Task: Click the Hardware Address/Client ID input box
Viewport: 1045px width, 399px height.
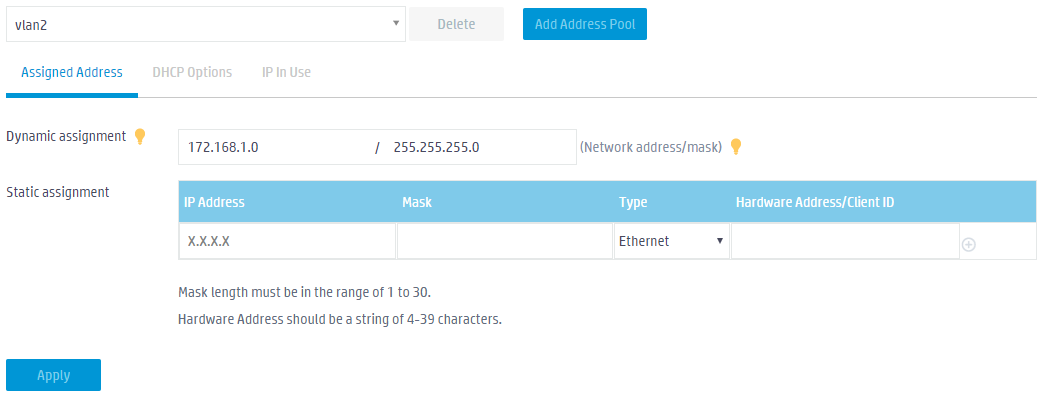Action: pyautogui.click(x=845, y=241)
